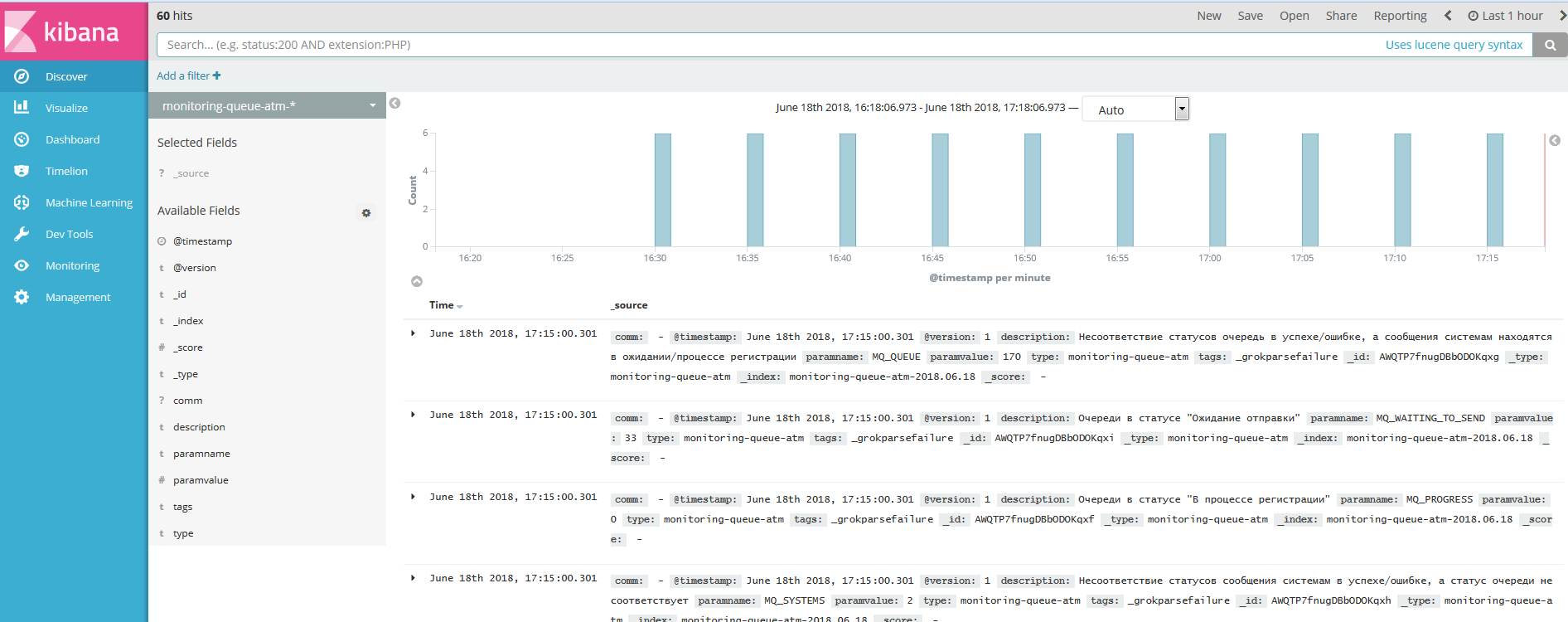
Task: Open Available Fields settings gear
Action: (366, 213)
